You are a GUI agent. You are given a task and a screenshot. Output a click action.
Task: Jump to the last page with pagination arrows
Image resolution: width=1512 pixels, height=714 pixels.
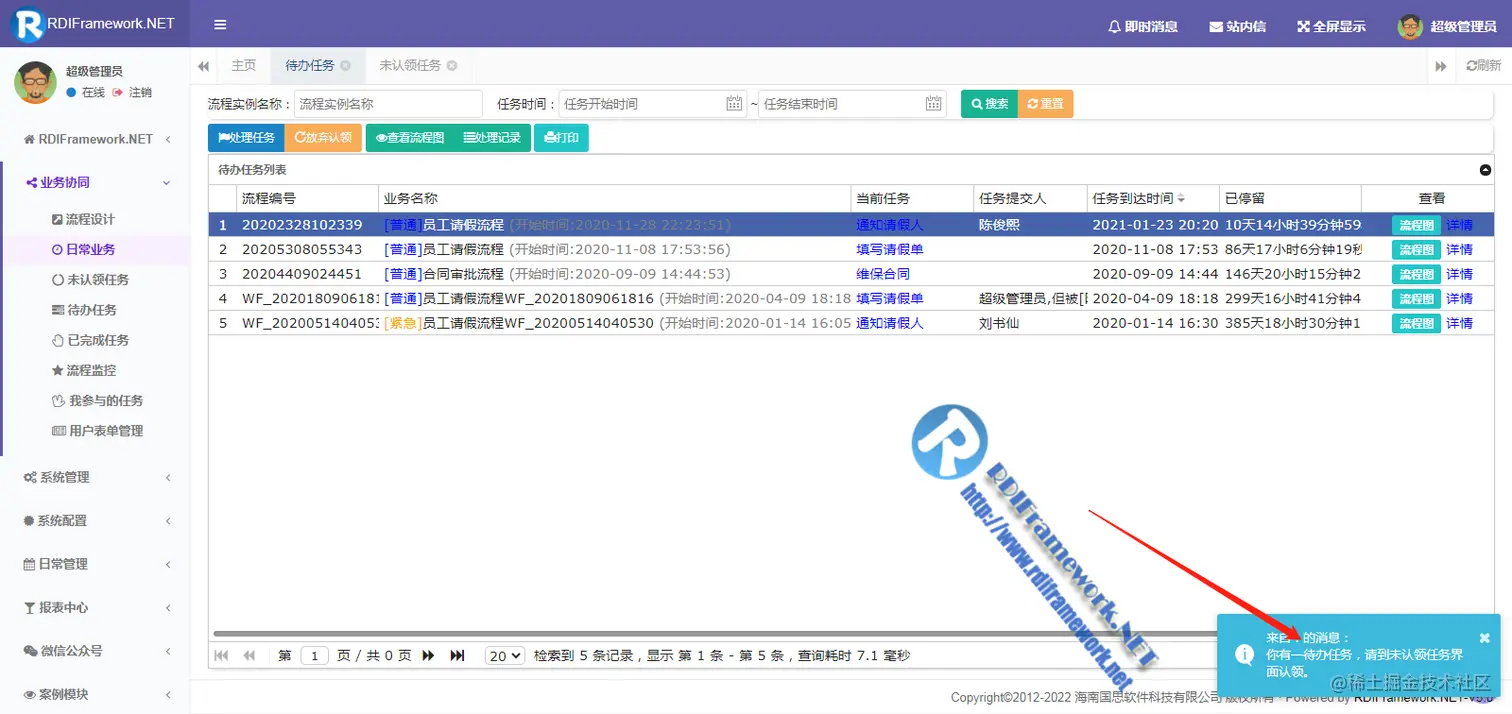click(457, 655)
